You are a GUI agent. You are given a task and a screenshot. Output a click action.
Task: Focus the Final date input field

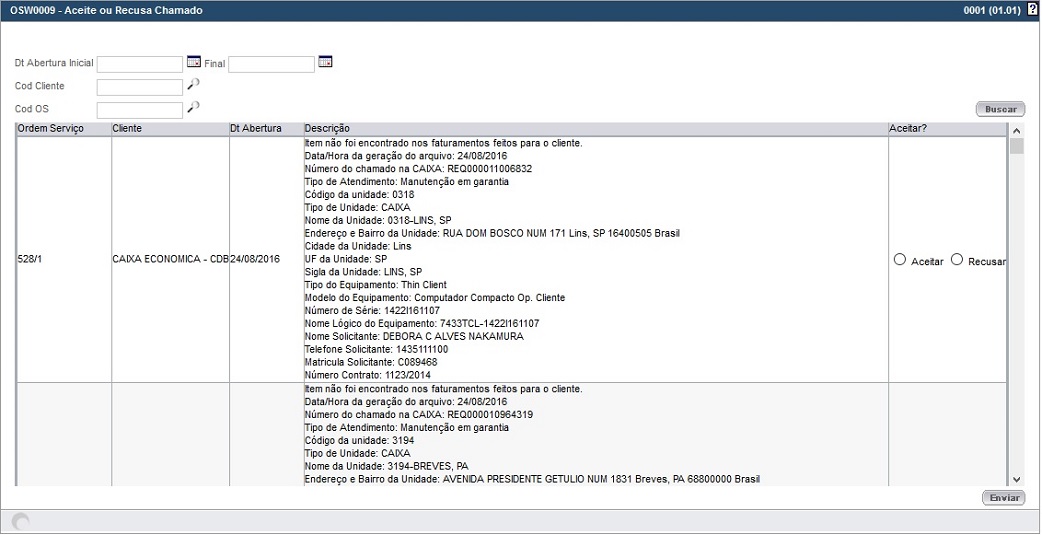pos(271,64)
